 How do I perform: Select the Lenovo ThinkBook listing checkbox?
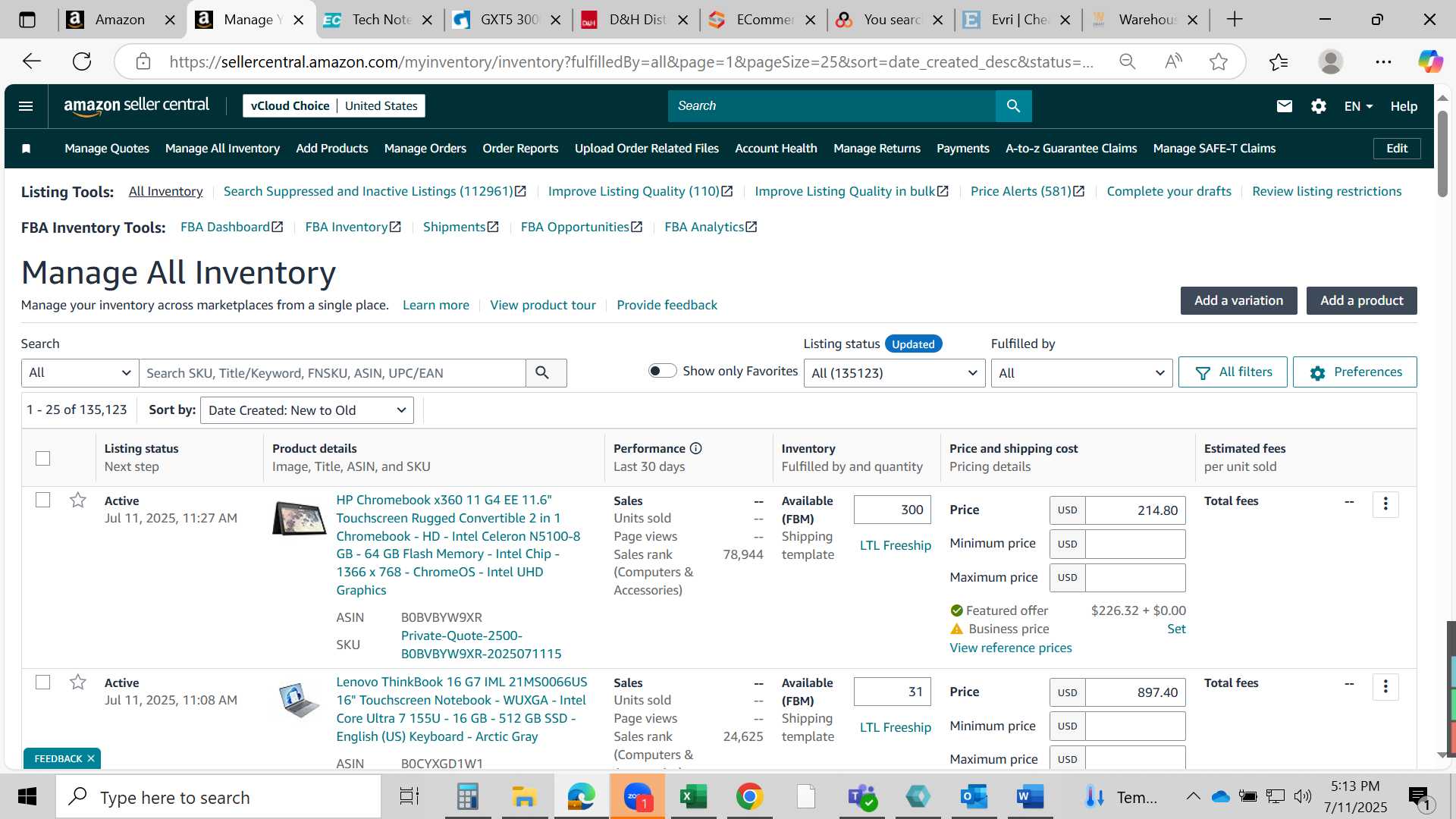point(43,682)
